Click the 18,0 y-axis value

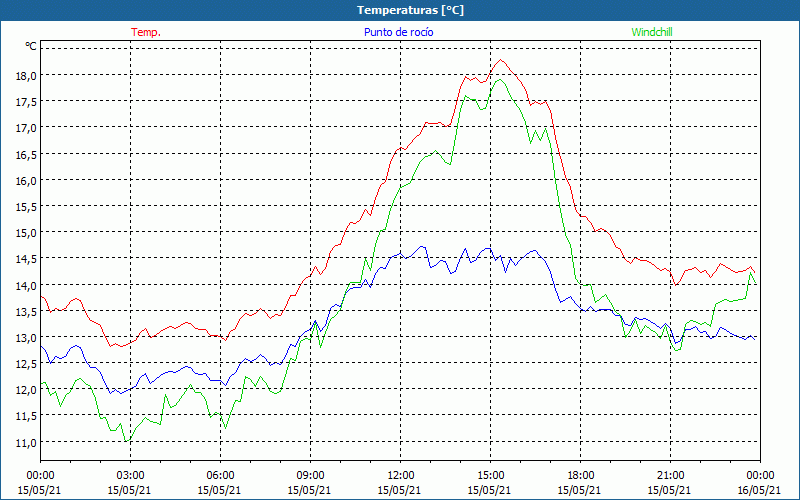(27, 76)
